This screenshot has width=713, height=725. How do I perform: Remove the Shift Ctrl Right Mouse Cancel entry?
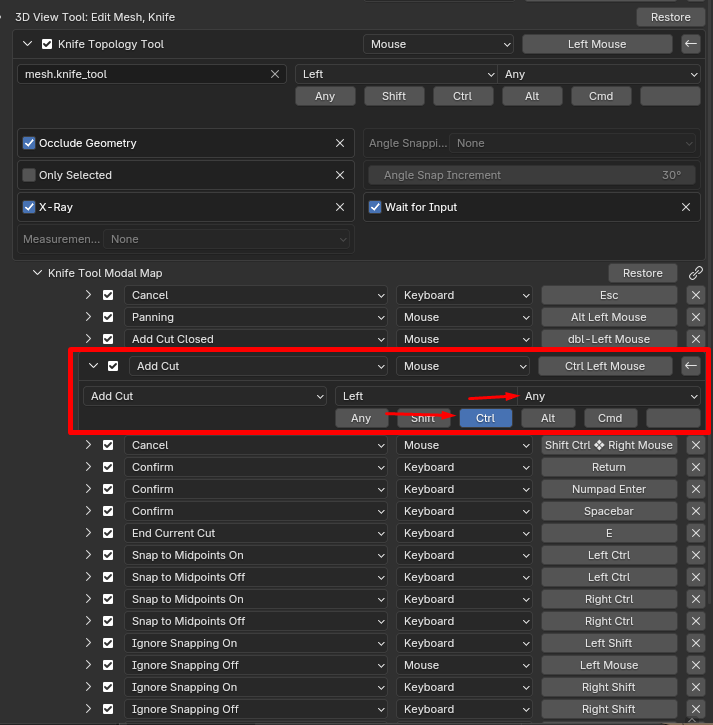(x=696, y=445)
